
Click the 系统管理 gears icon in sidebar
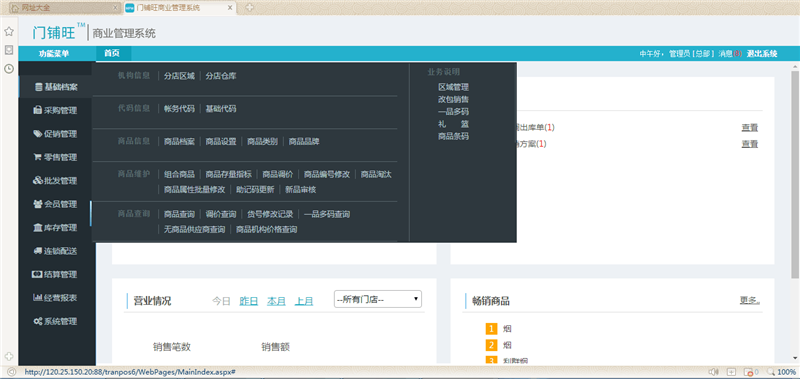(x=38, y=321)
